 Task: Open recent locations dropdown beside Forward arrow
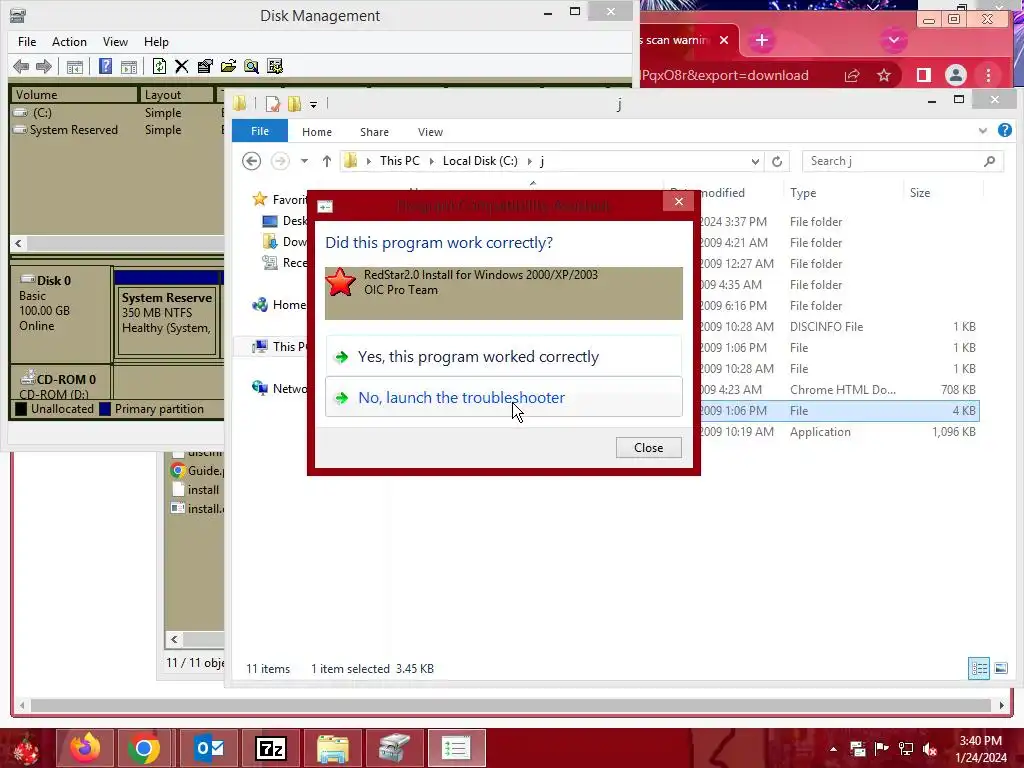point(304,161)
